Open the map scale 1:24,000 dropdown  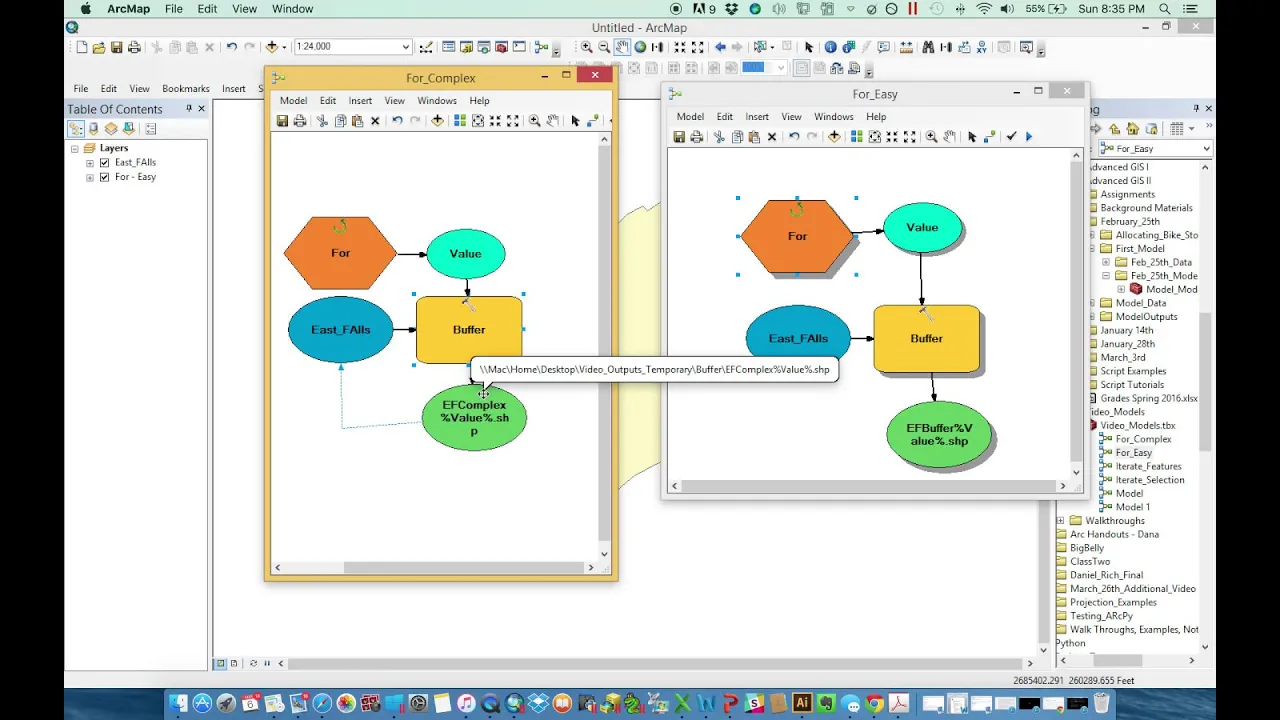coord(405,47)
